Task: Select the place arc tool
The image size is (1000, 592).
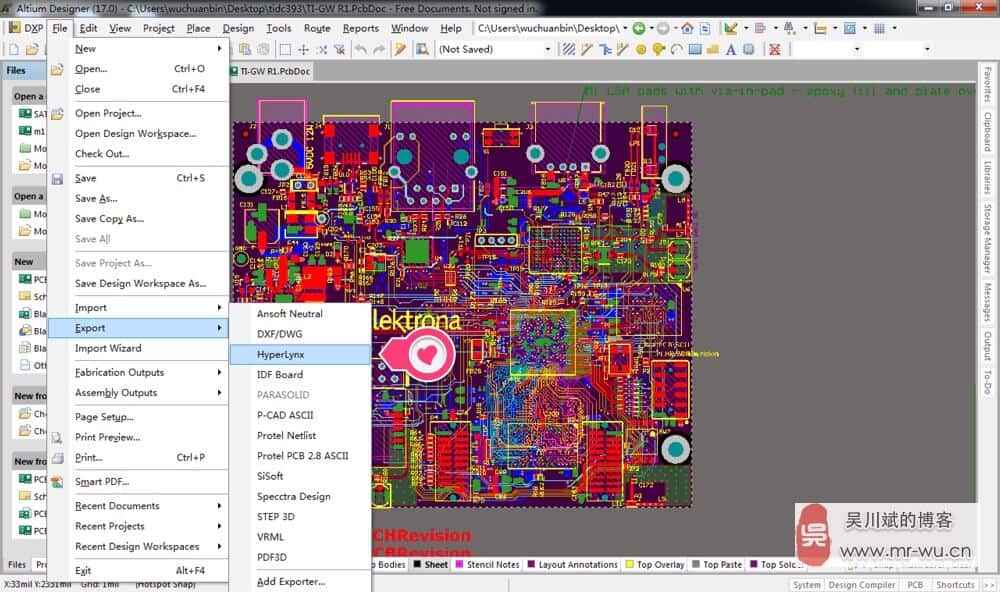Action: pyautogui.click(x=677, y=49)
